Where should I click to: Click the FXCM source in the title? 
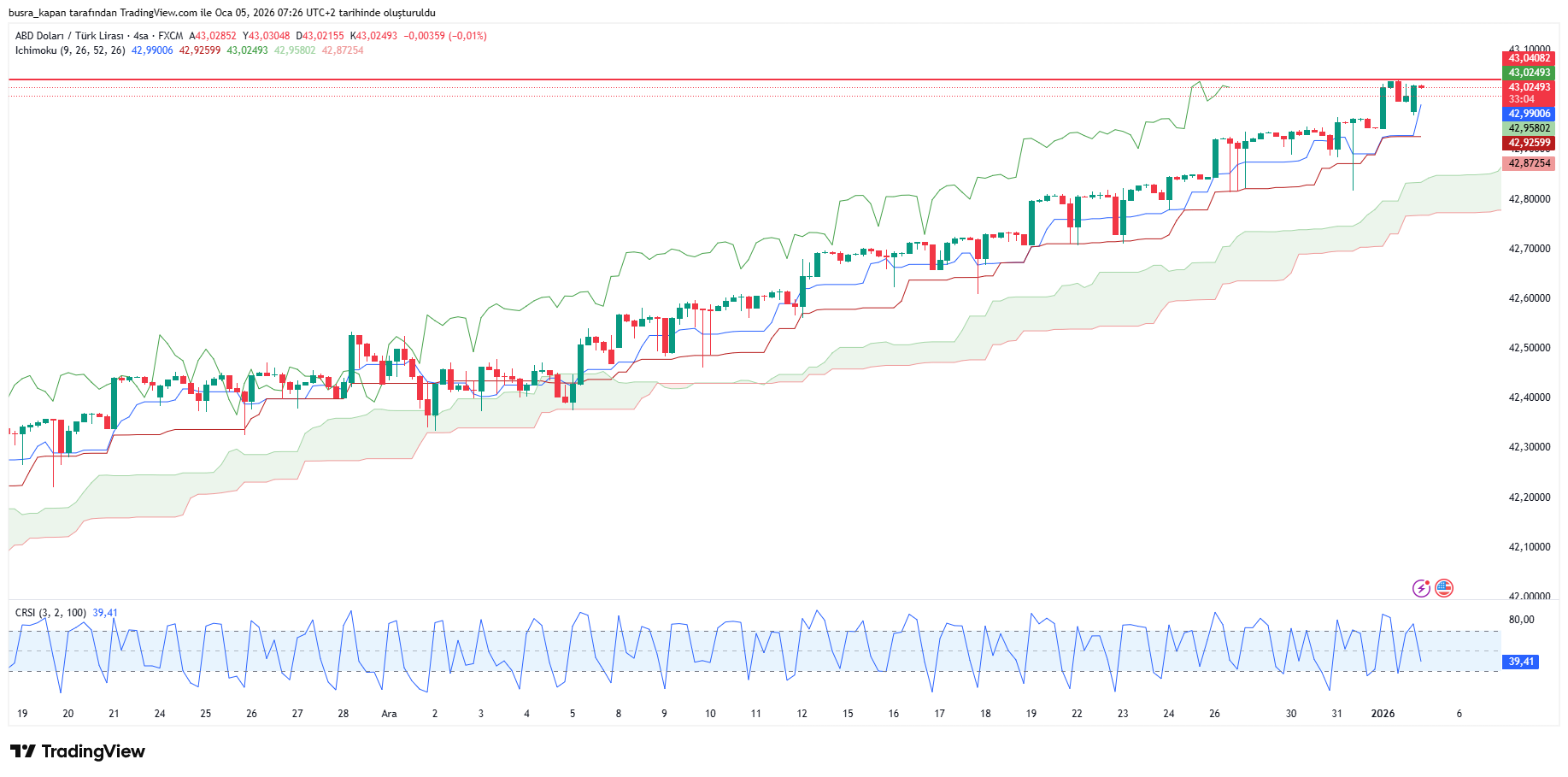(x=170, y=36)
